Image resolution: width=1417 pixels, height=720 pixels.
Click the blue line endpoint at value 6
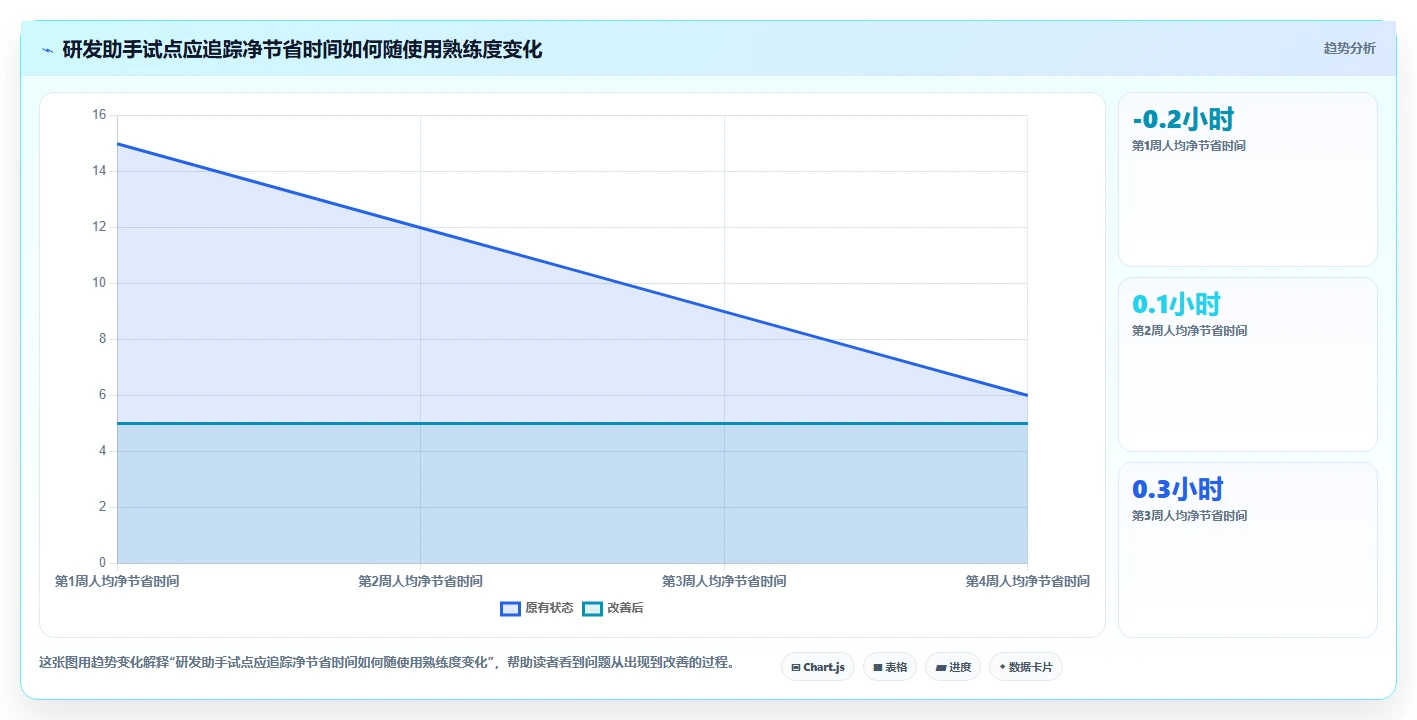[1027, 395]
